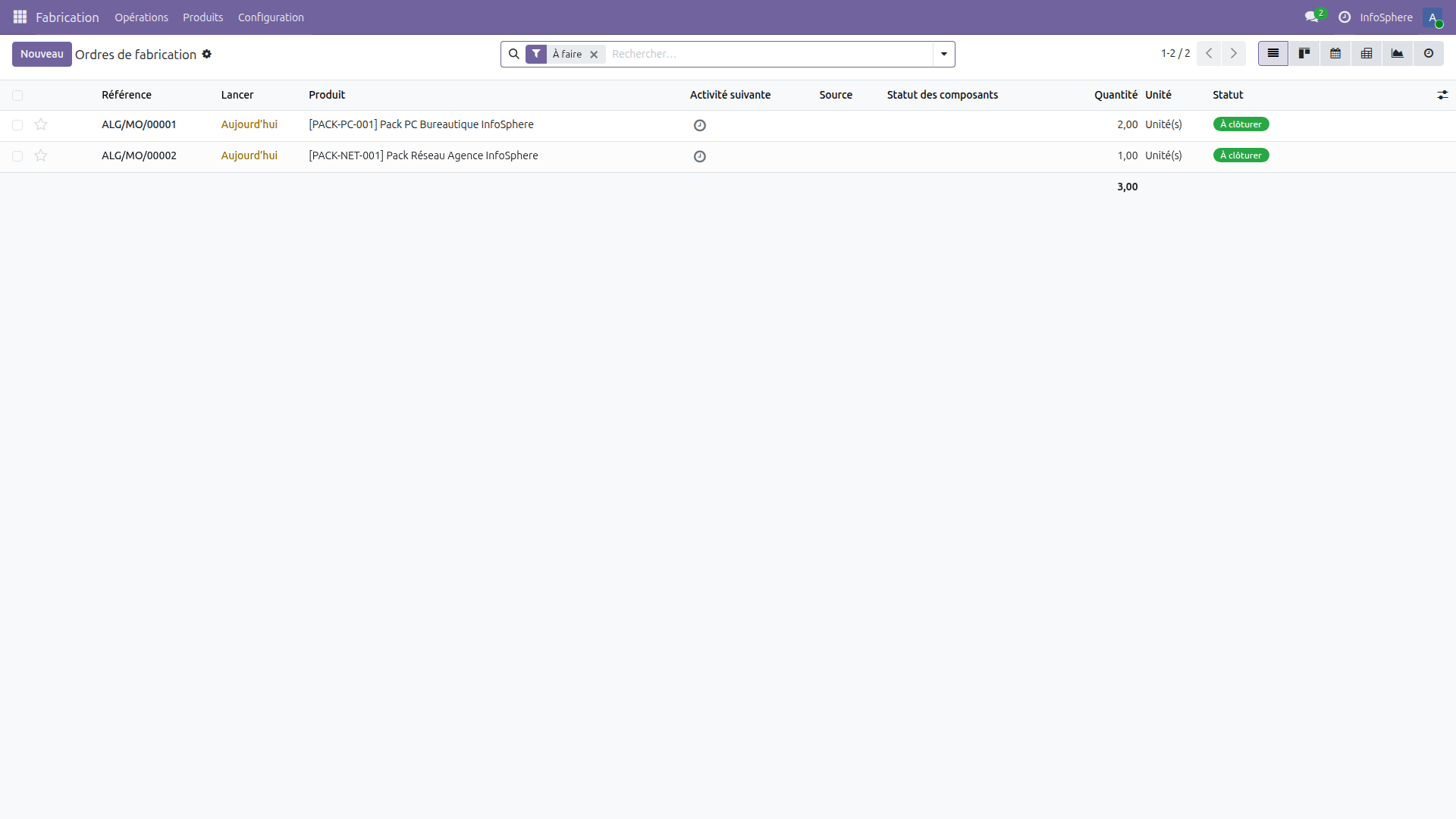This screenshot has height=819, width=1456.
Task: Switch to the Pivot view
Action: (1367, 53)
